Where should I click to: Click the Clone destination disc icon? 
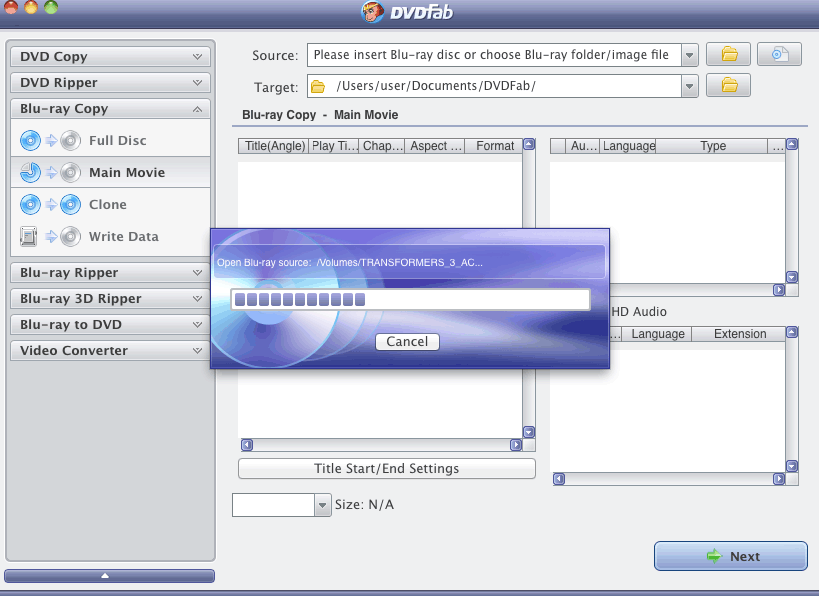click(x=70, y=204)
